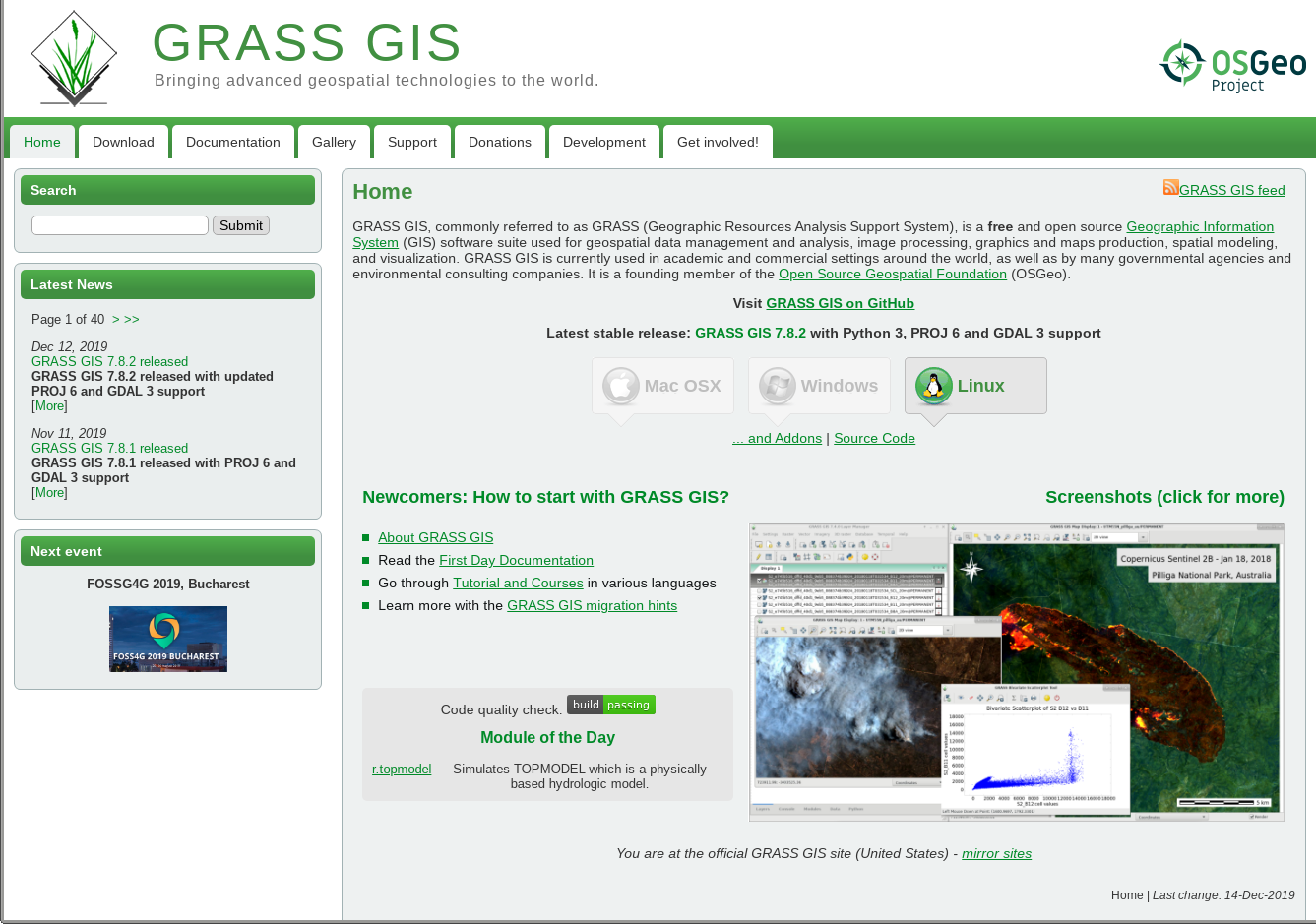This screenshot has width=1316, height=924.
Task: Click the 'Page 1 of 40' text
Action: coord(68,319)
